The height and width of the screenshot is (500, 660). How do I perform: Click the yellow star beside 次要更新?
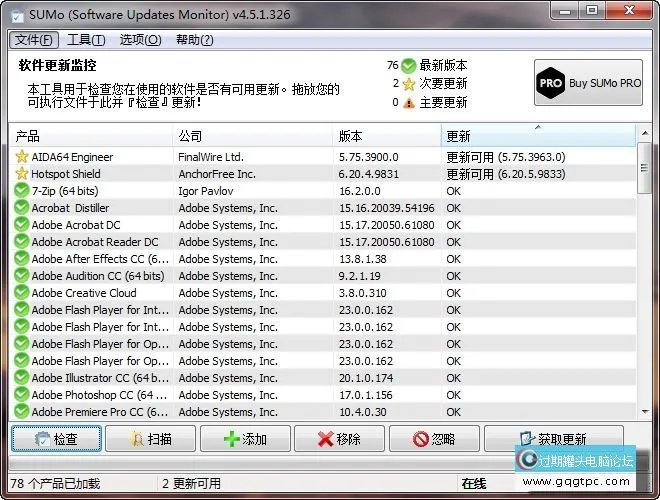point(409,84)
